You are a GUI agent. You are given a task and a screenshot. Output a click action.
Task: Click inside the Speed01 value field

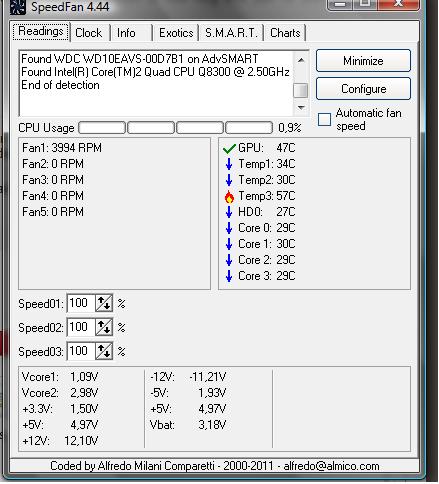point(81,303)
